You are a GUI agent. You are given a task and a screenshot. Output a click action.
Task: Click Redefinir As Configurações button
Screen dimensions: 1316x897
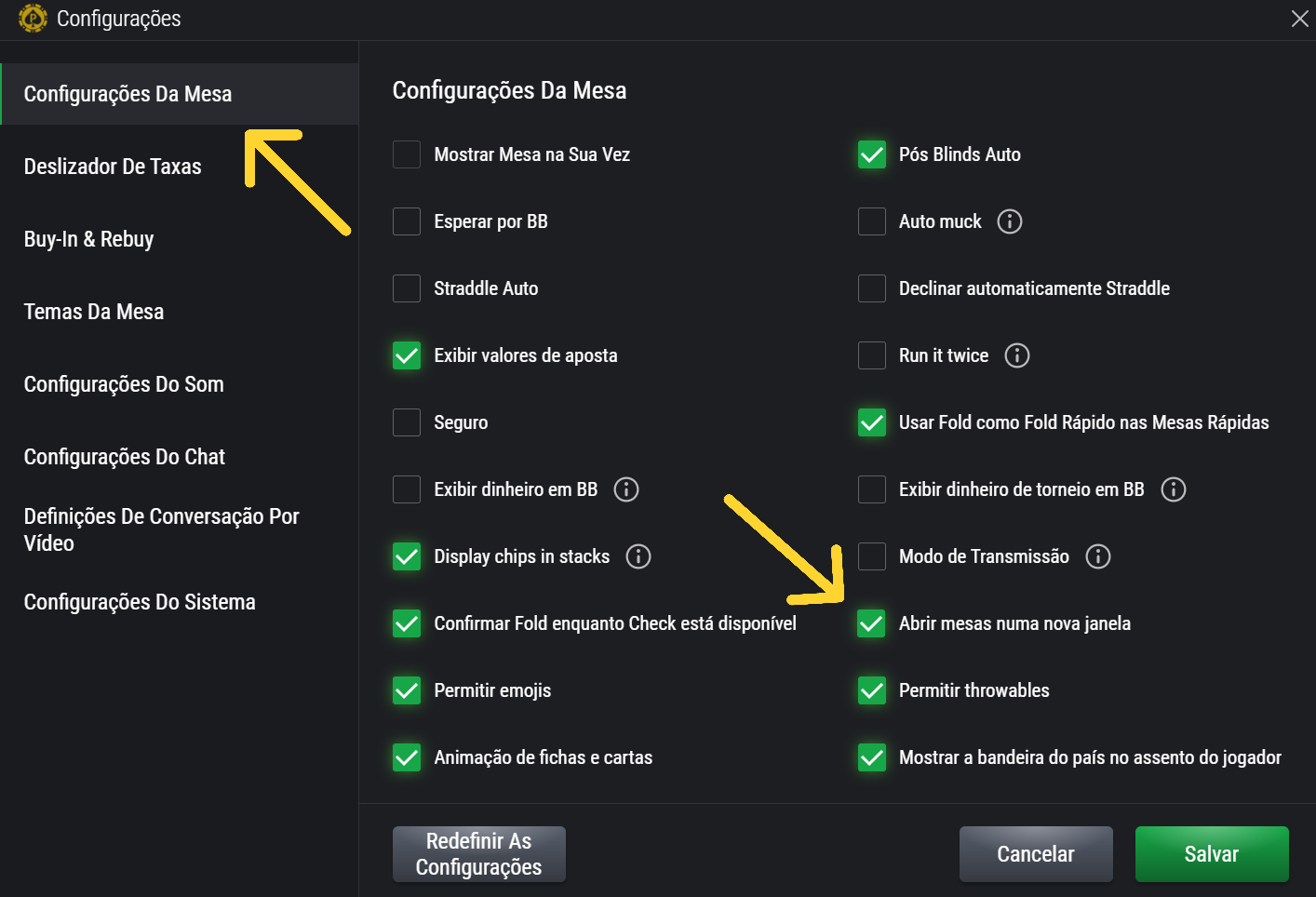[478, 854]
